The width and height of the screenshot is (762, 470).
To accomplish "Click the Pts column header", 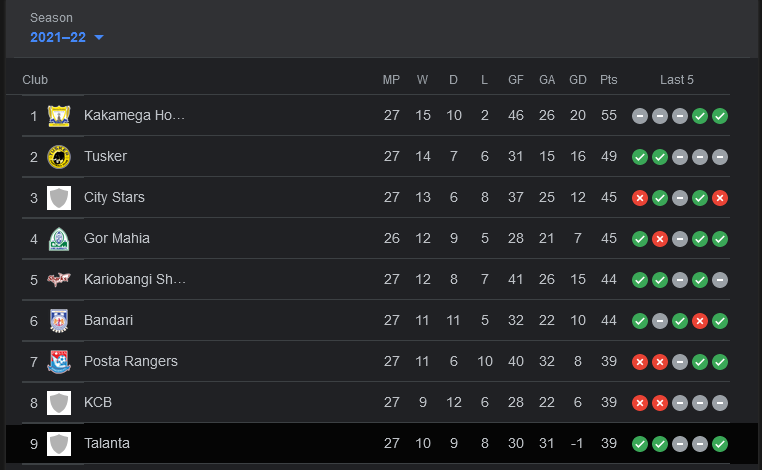I will 608,80.
